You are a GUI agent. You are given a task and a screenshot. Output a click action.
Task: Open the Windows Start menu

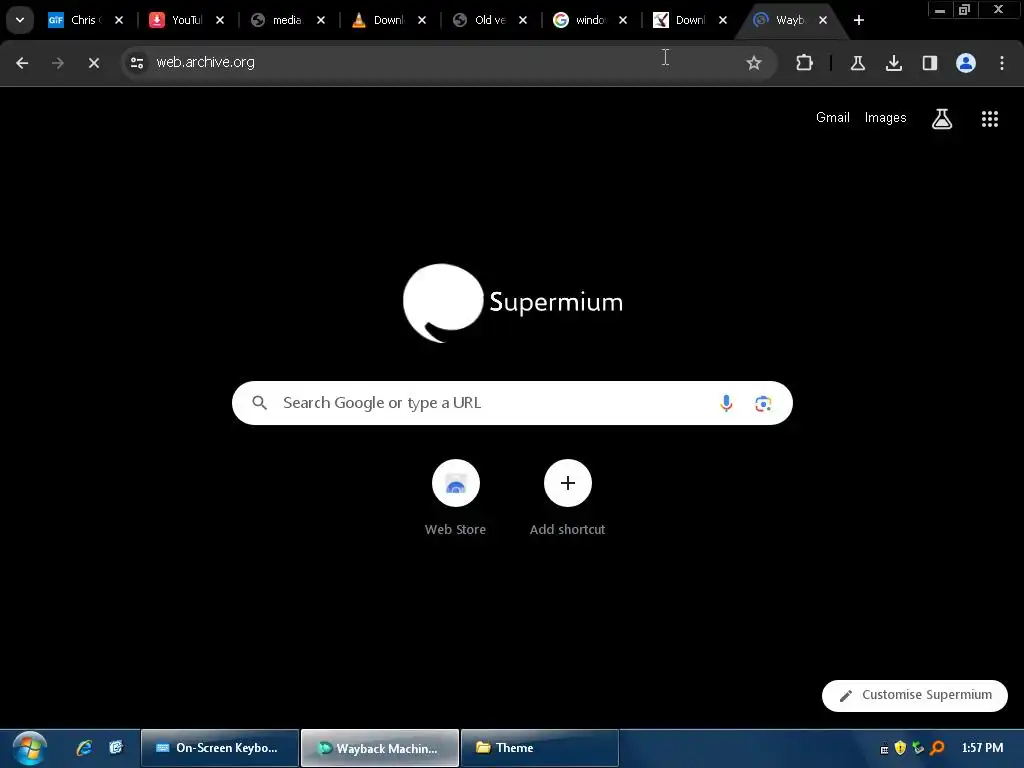tap(29, 748)
